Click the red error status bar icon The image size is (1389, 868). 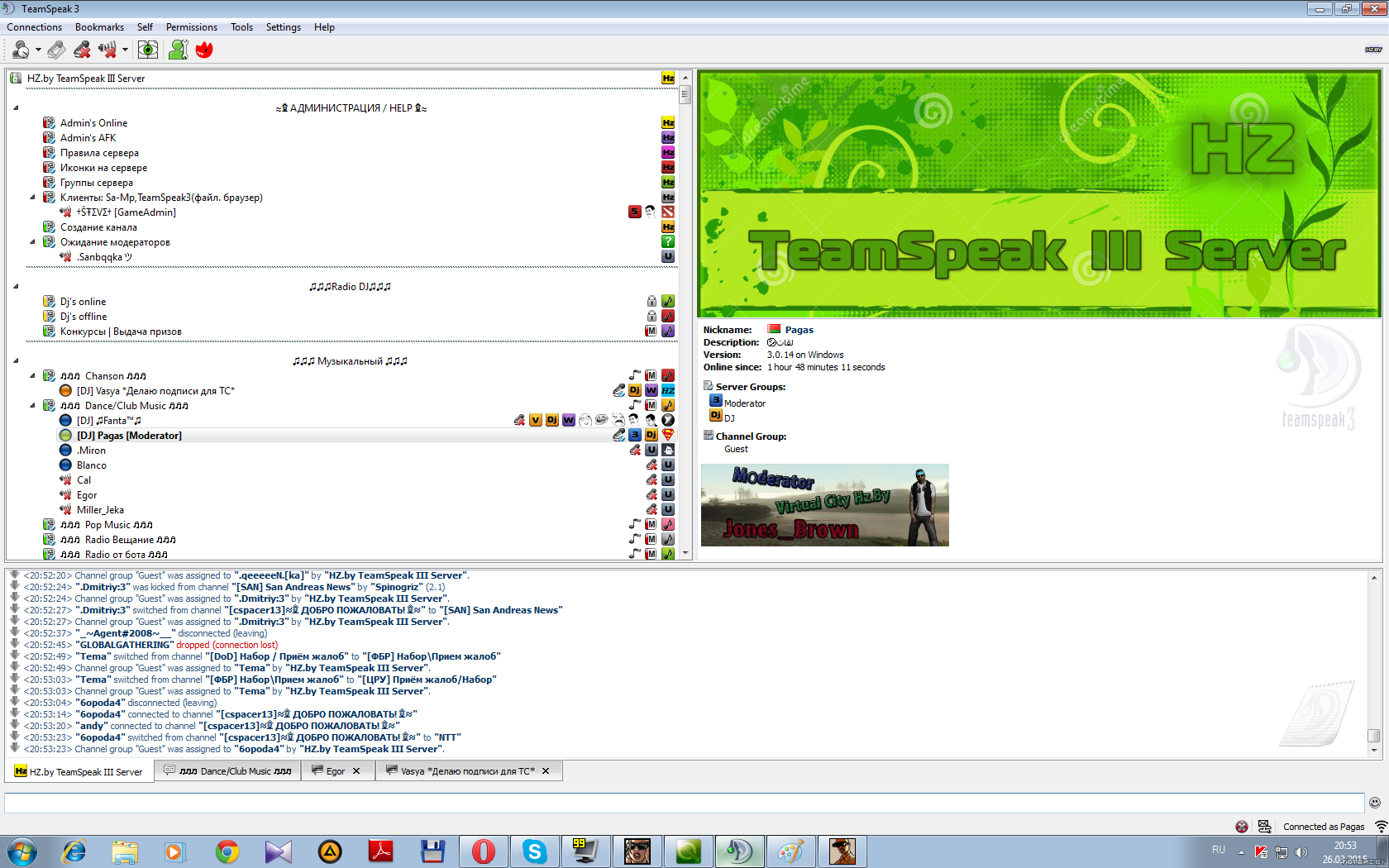coord(1242,827)
